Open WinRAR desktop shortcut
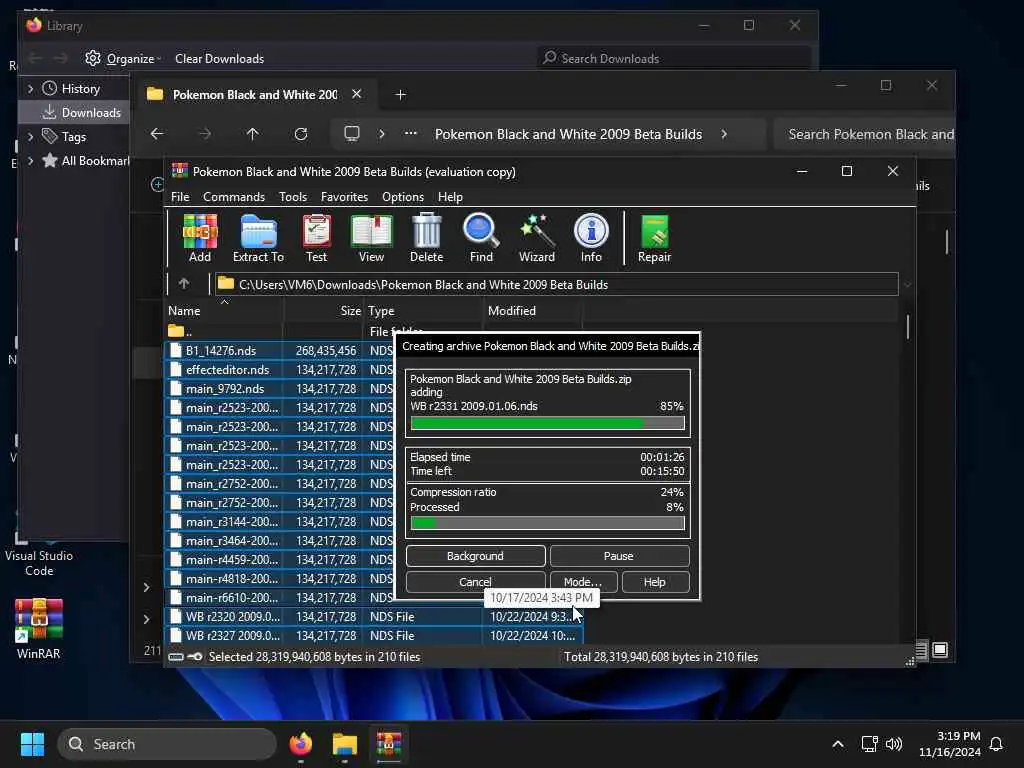Image resolution: width=1024 pixels, height=768 pixels. click(39, 628)
